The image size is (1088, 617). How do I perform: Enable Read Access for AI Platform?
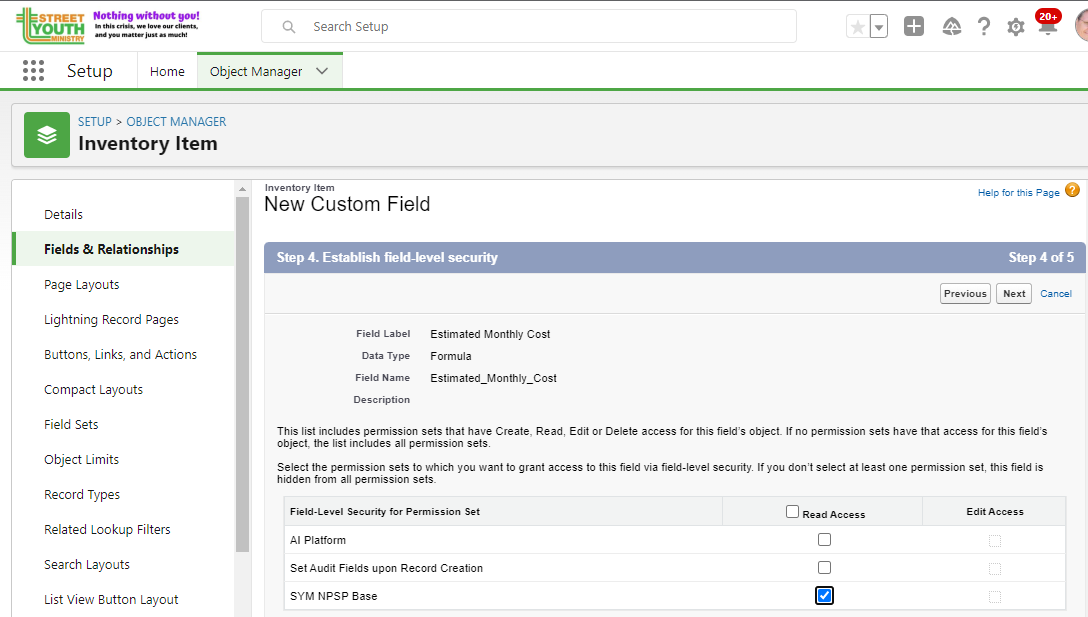pyautogui.click(x=824, y=540)
